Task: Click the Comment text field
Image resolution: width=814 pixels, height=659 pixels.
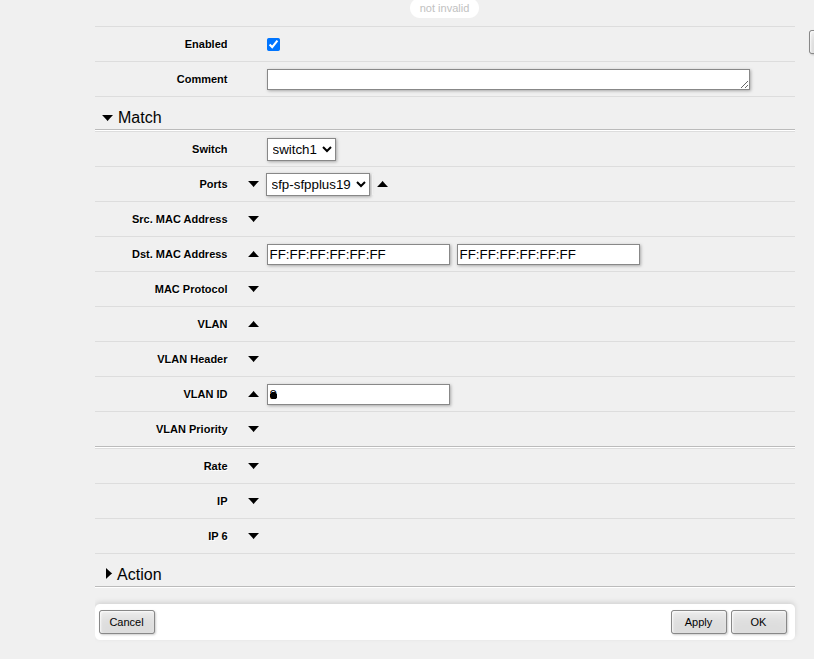Action: click(x=507, y=80)
